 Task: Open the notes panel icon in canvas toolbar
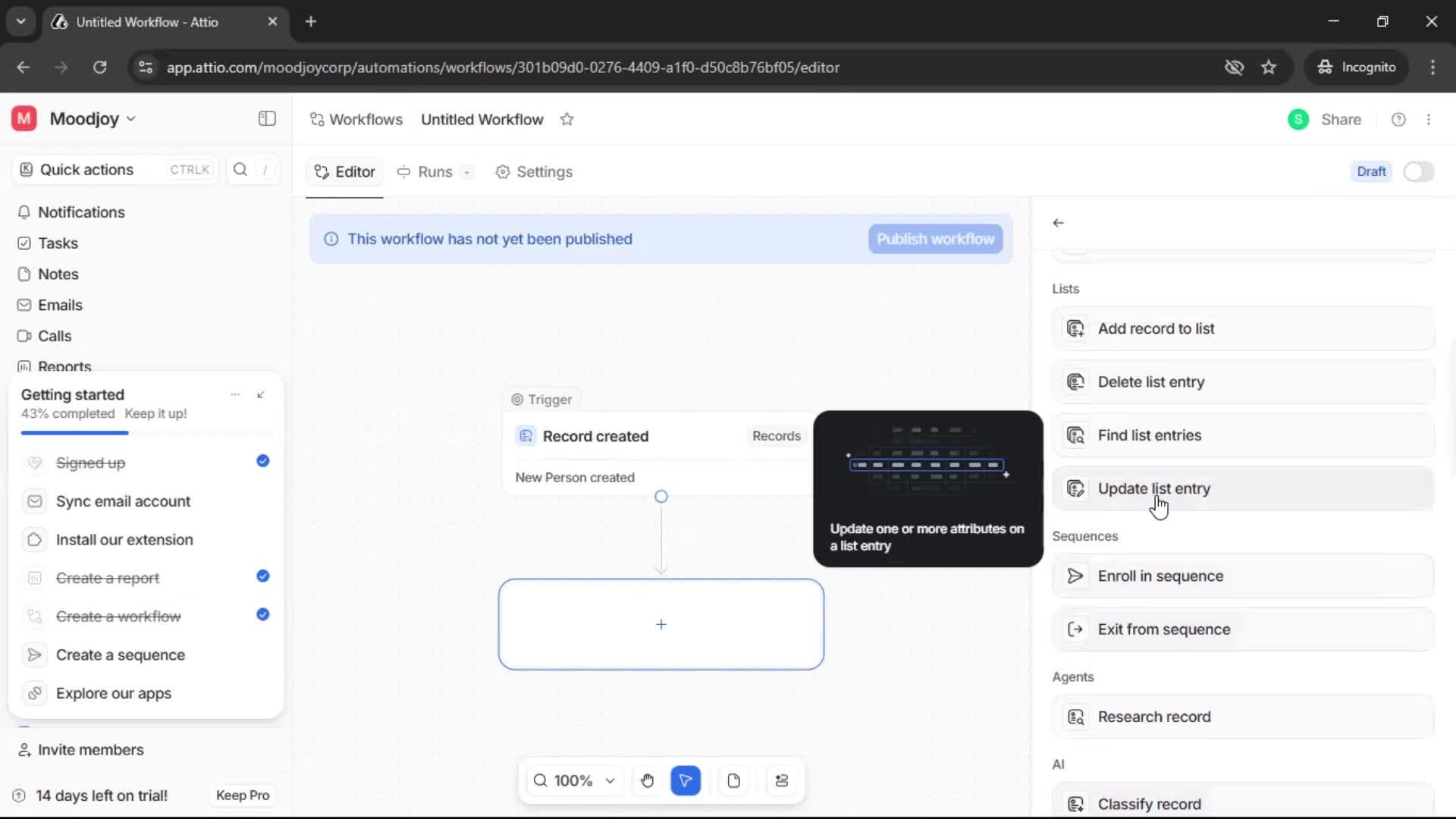733,780
